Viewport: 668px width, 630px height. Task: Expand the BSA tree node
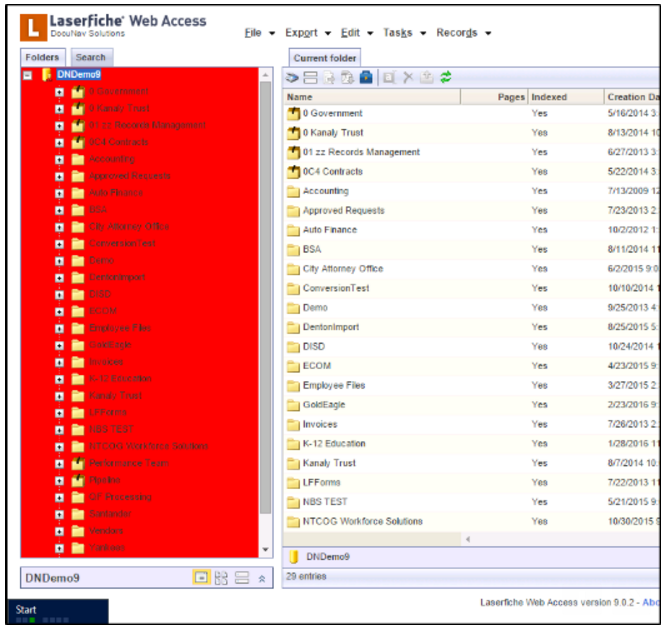(x=59, y=210)
